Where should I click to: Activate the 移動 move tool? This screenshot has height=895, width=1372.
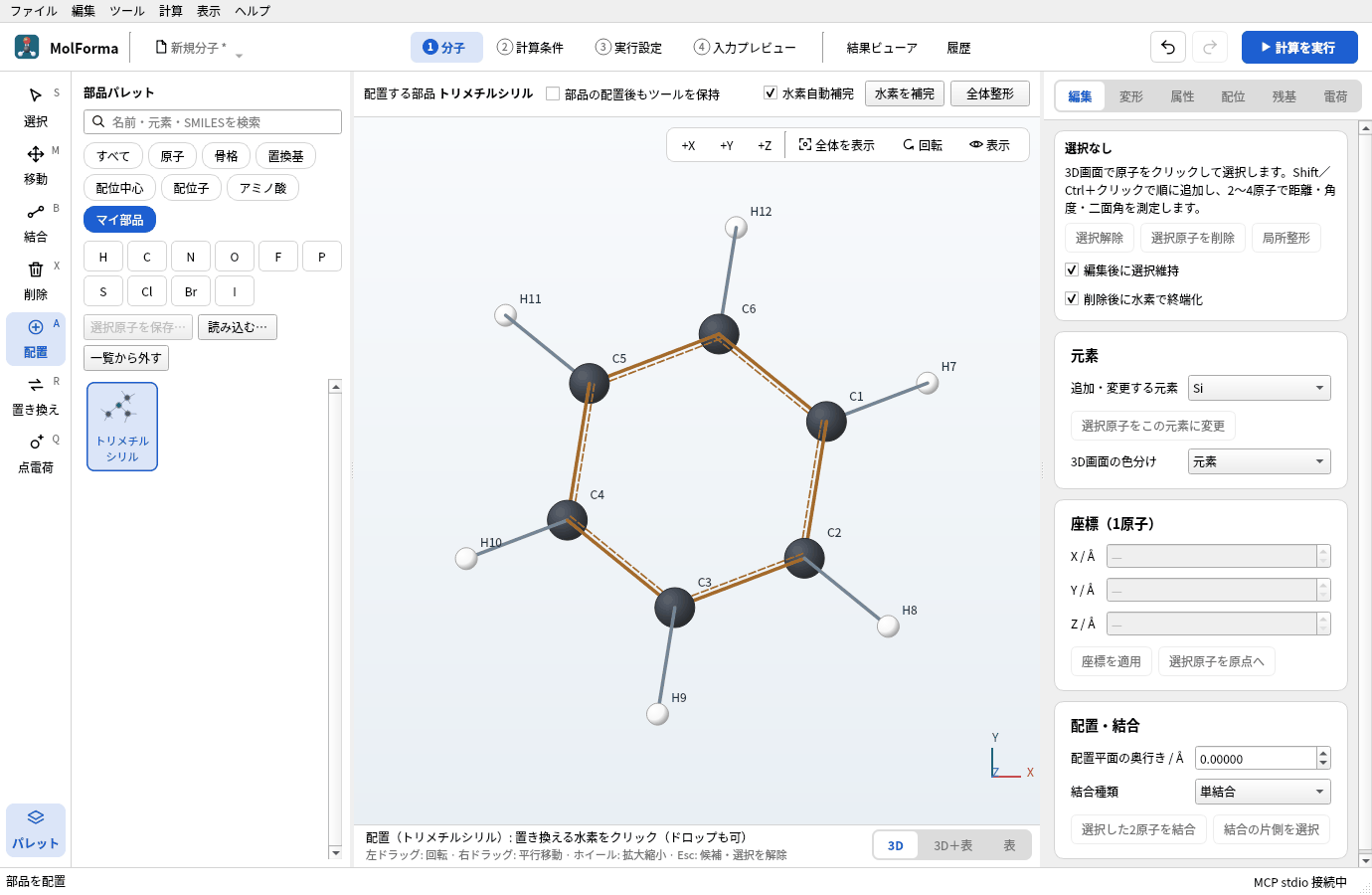pyautogui.click(x=36, y=164)
